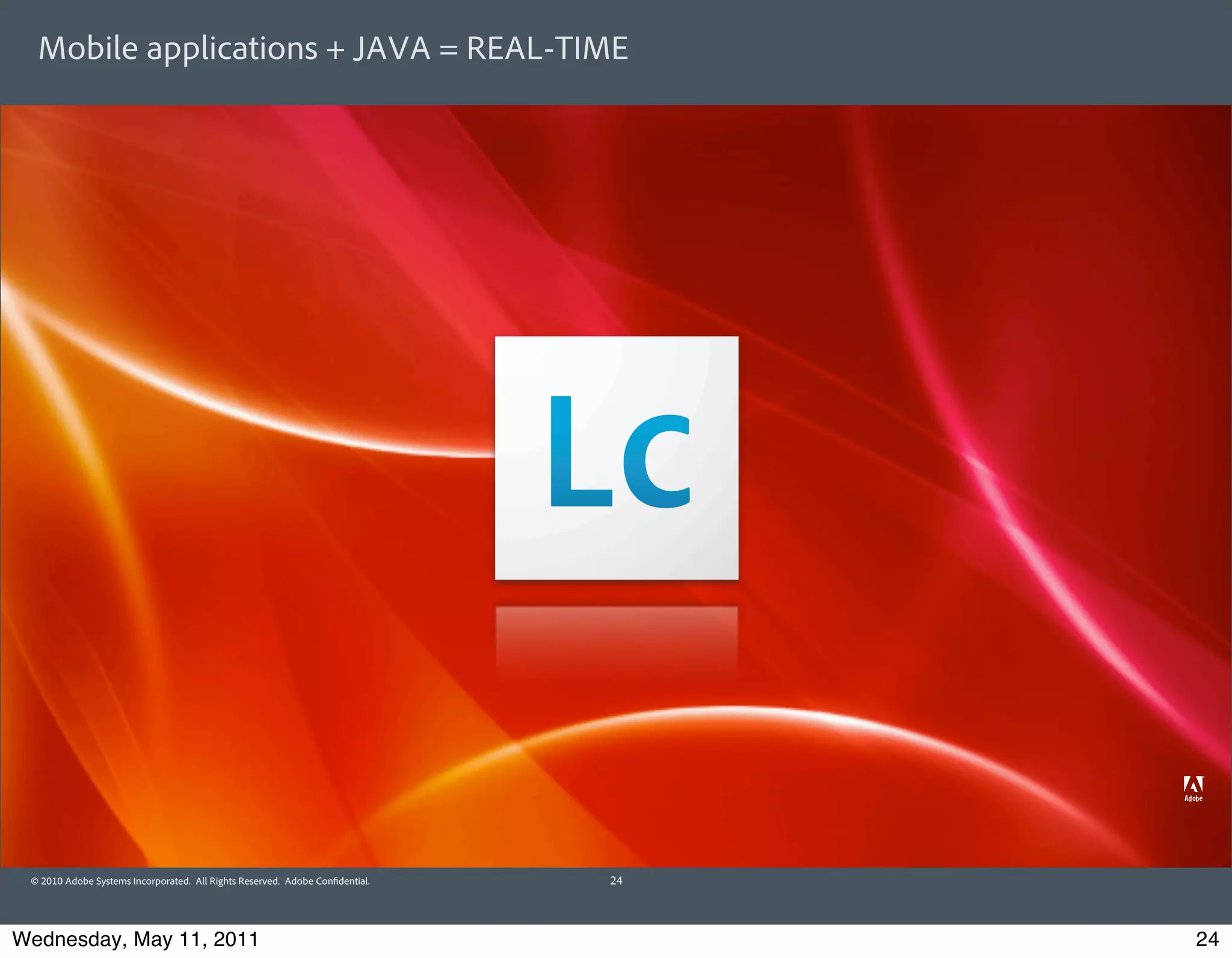
Task: Select the slide title 'Mobile applications + JAVA = REAL-TIME'
Action: tap(334, 49)
